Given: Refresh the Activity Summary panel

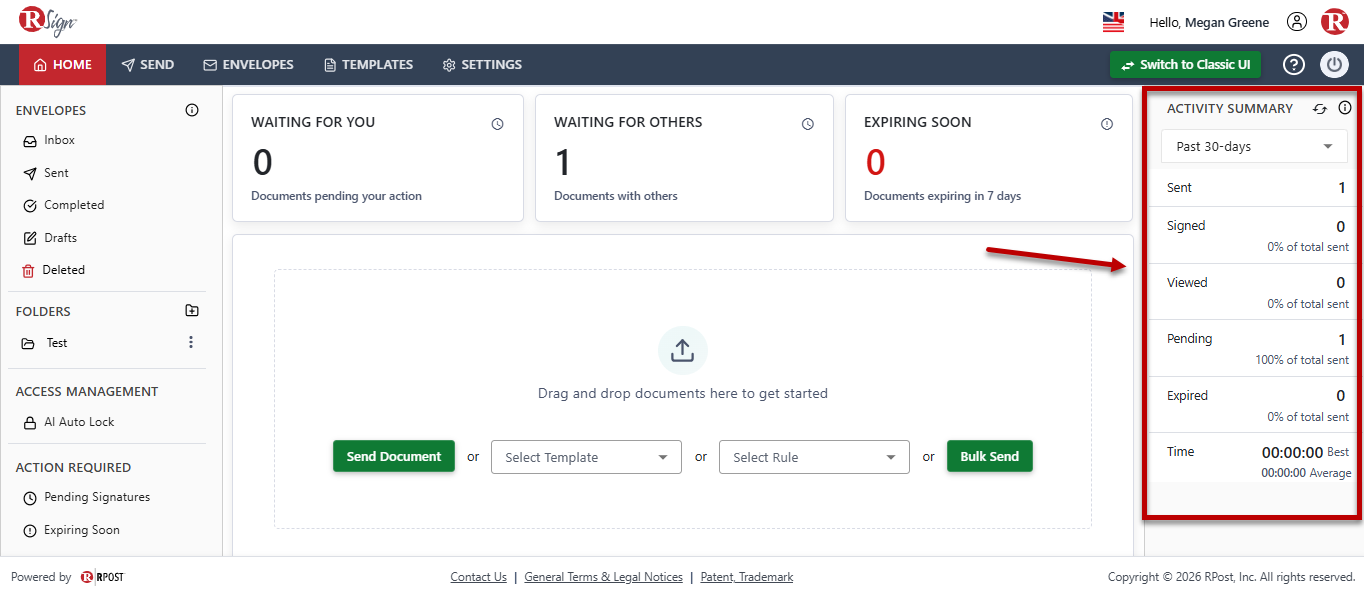Looking at the screenshot, I should tap(1320, 109).
